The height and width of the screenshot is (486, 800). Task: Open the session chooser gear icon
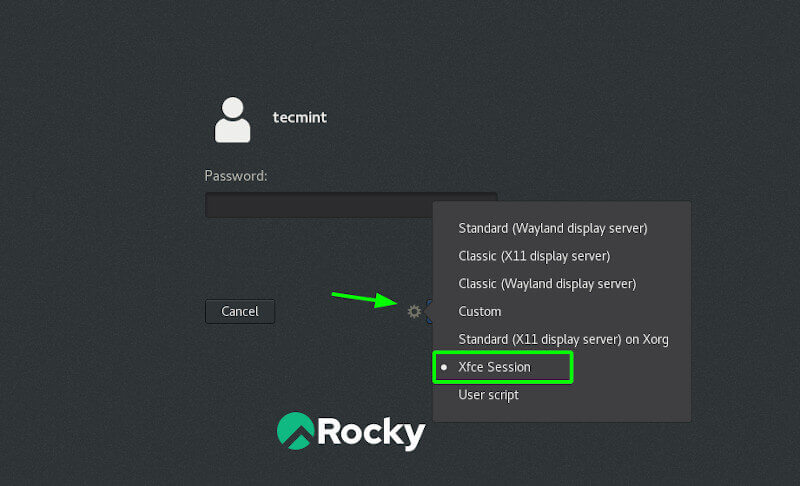[414, 312]
